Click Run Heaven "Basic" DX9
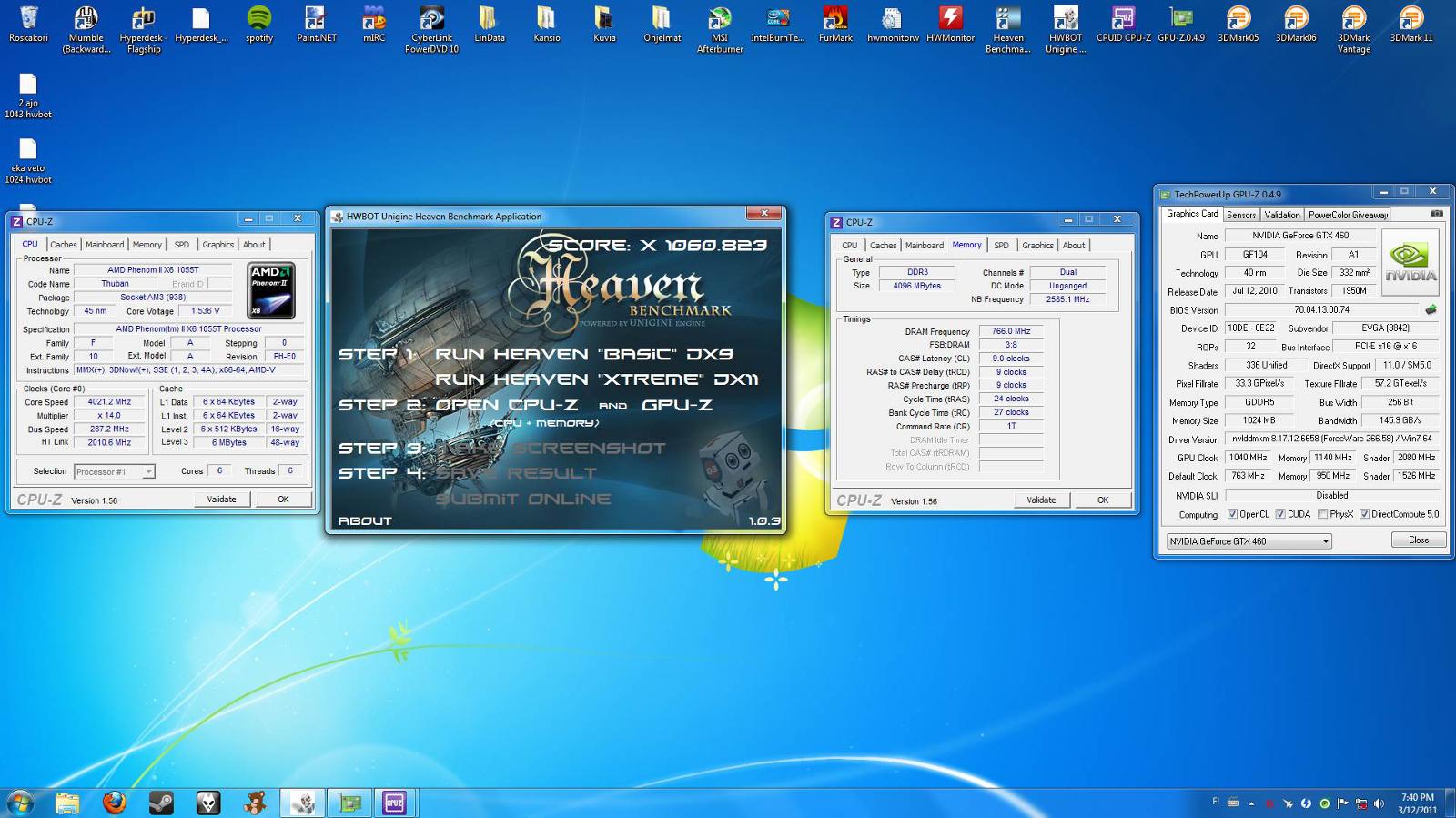Viewport: 1456px width, 818px height. coord(583,354)
